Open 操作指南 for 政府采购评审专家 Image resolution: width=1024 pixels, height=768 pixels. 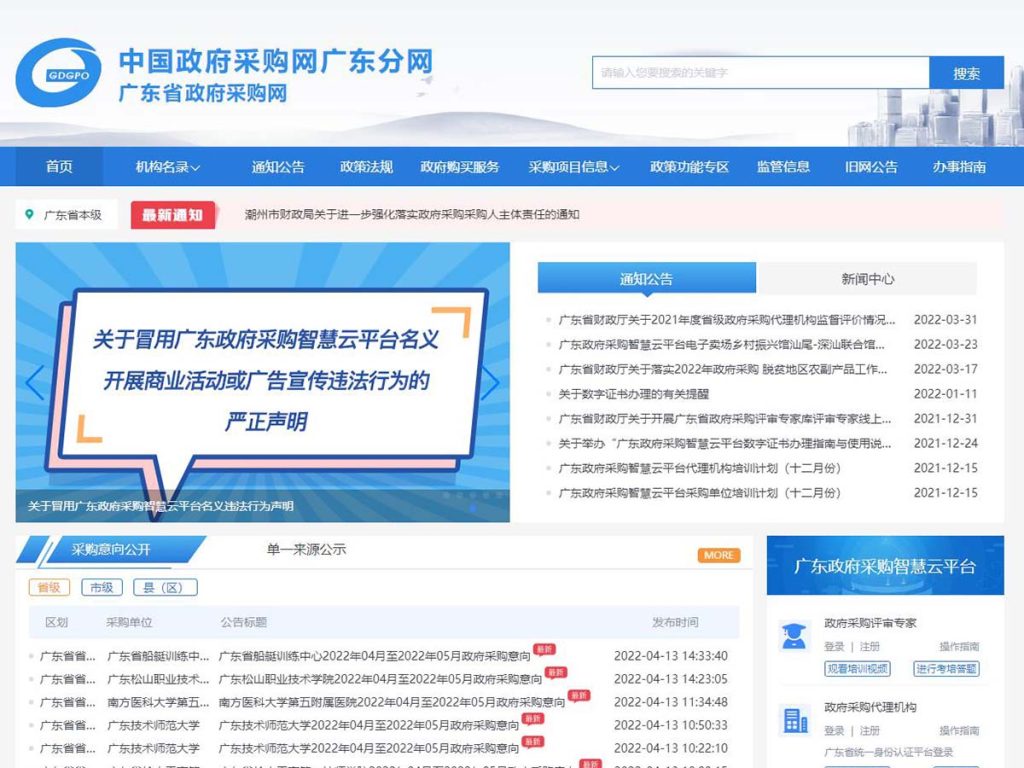point(959,647)
